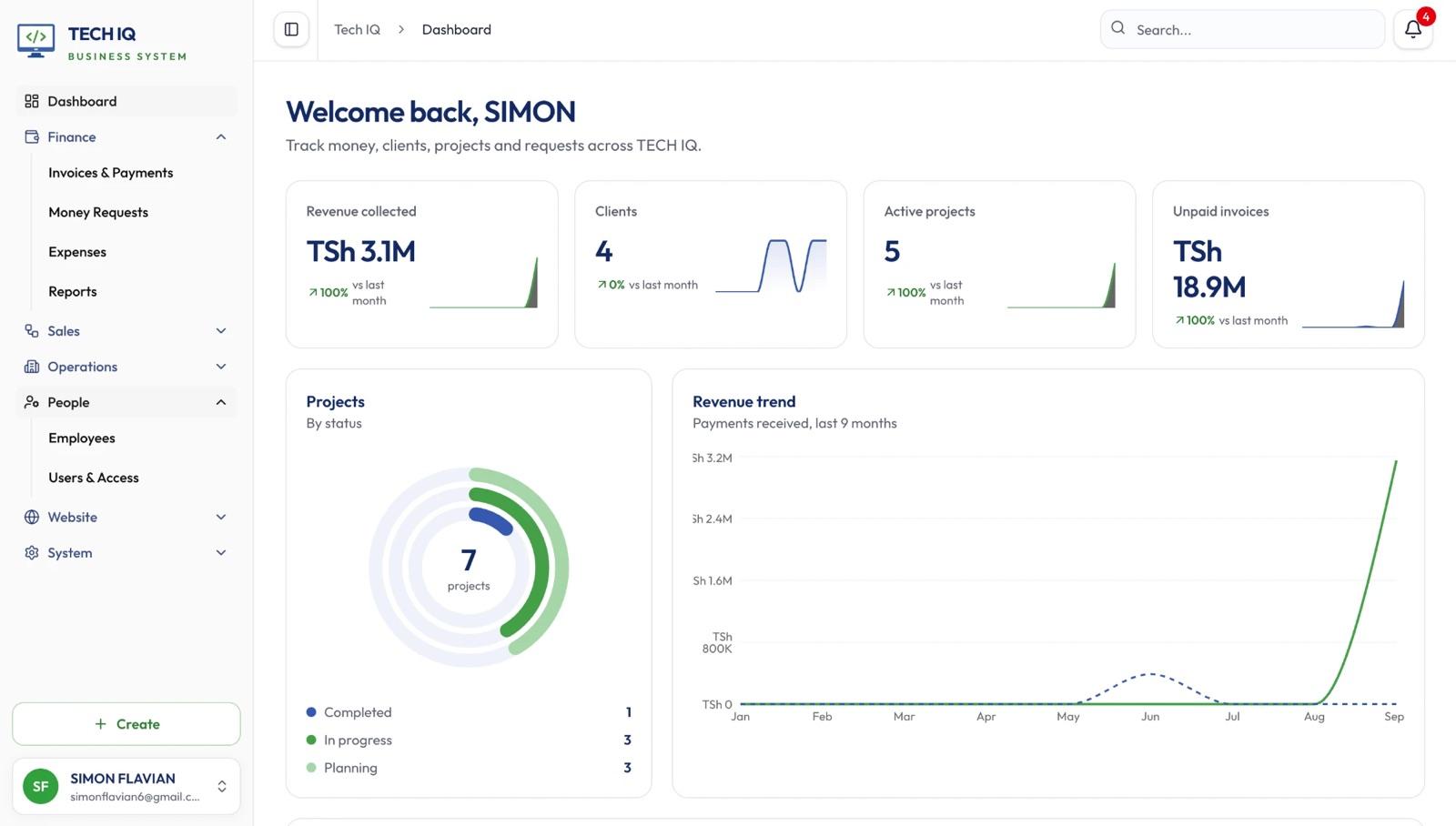
Task: Expand the Sales section chevron
Action: (221, 331)
